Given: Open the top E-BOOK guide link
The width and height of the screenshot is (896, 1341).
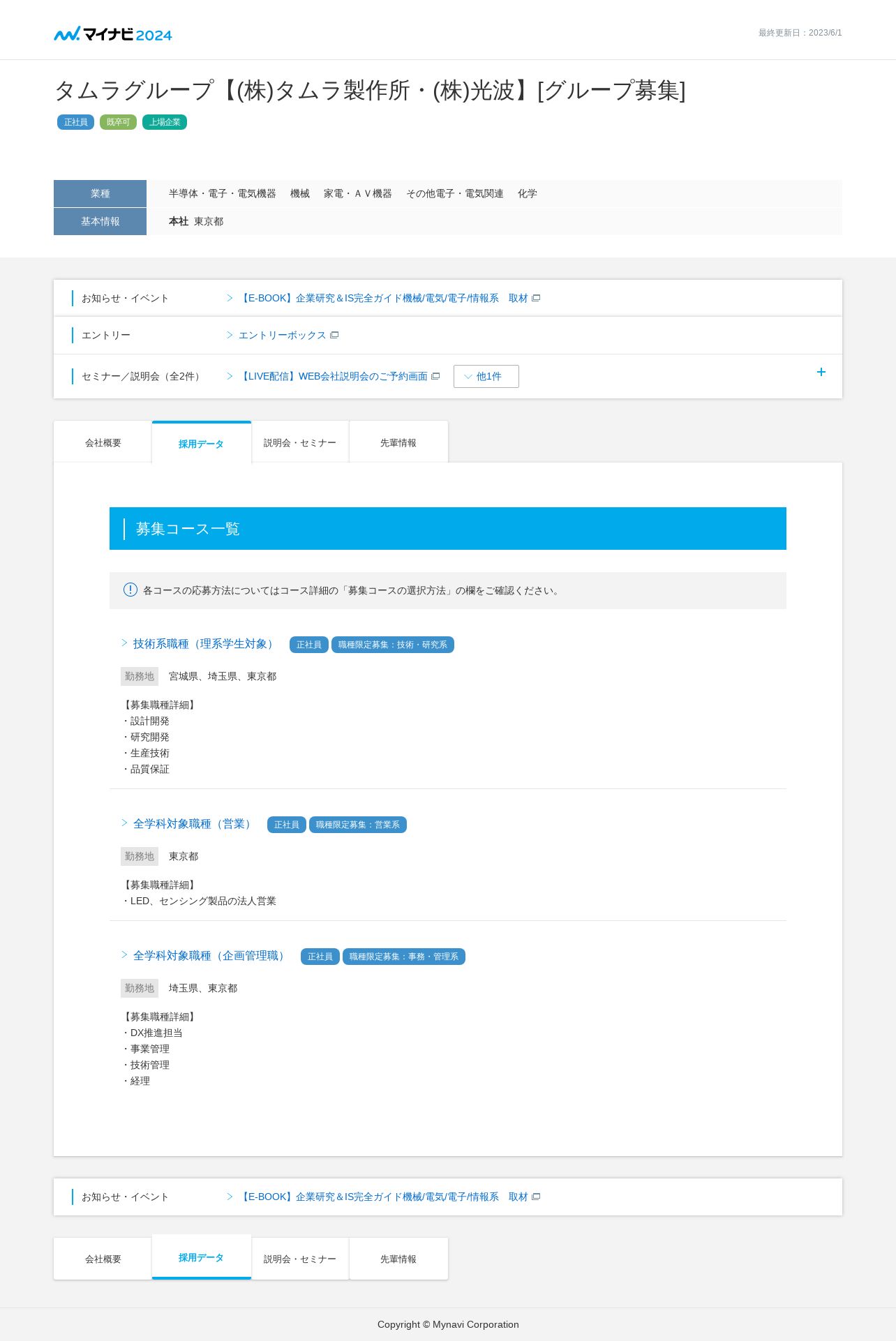Looking at the screenshot, I should tap(383, 298).
